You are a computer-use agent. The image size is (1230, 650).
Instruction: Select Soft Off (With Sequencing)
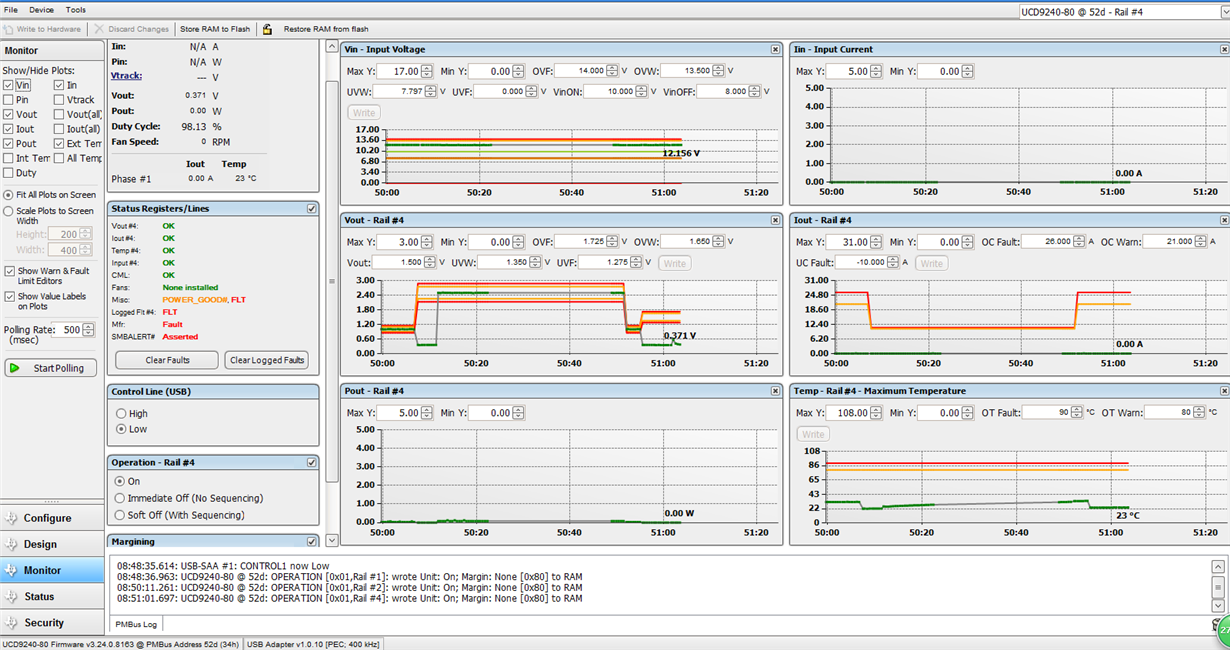121,515
